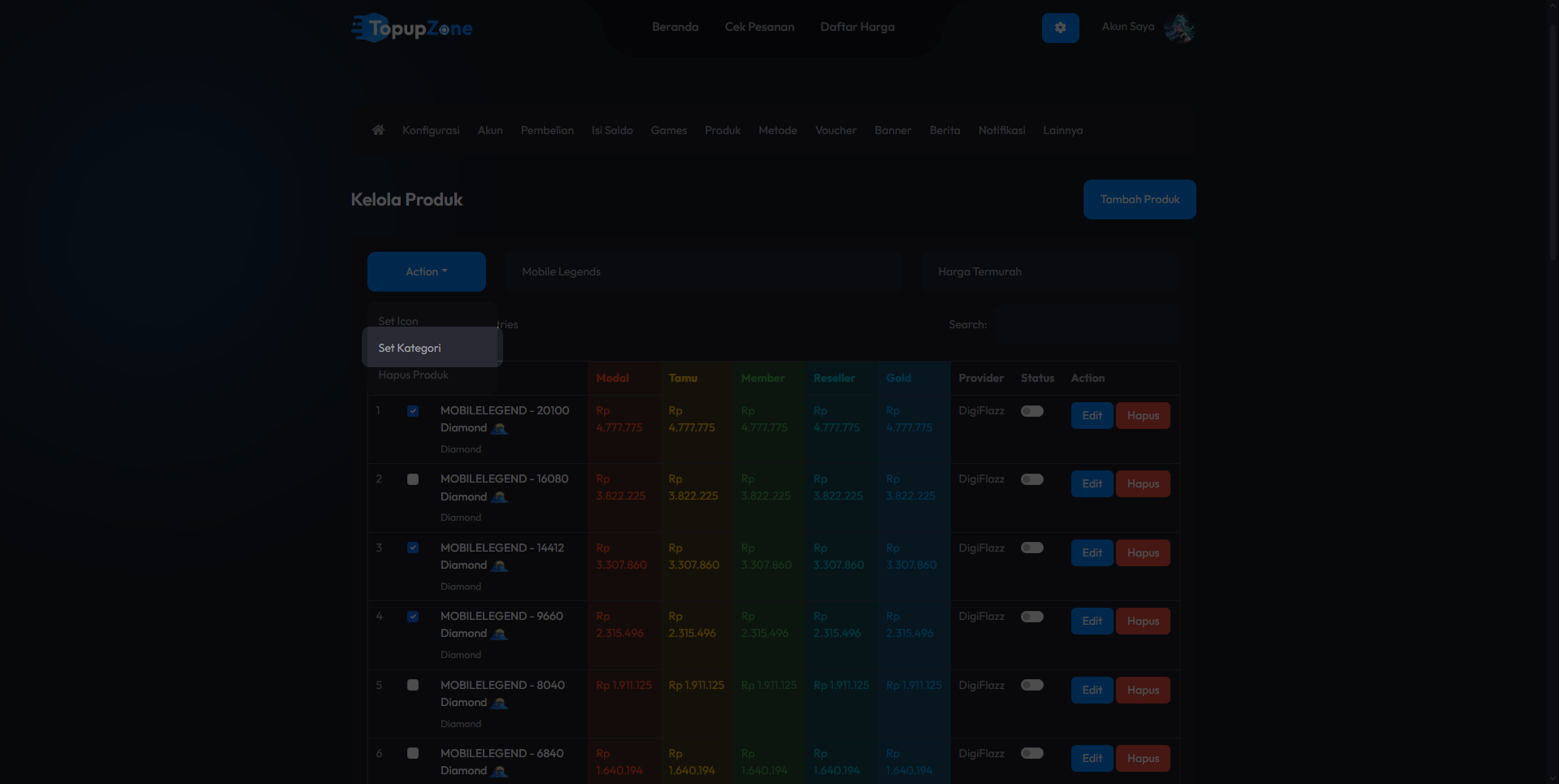The width and height of the screenshot is (1559, 784).
Task: Open the Metode admin menu
Action: (778, 130)
